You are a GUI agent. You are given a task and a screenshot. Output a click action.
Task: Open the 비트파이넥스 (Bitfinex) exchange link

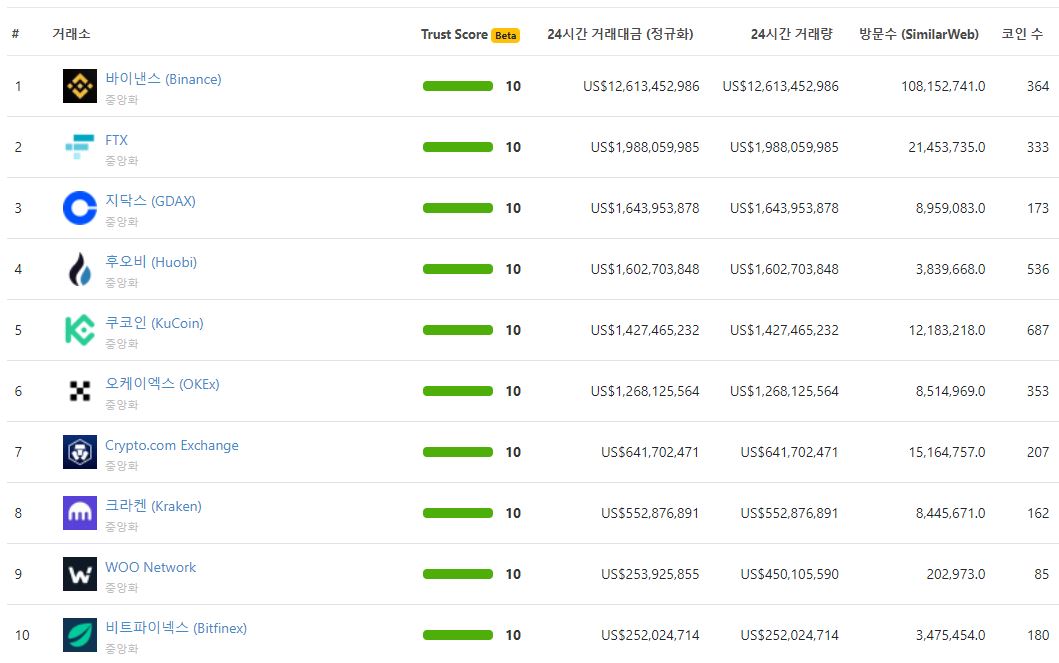pyautogui.click(x=176, y=628)
